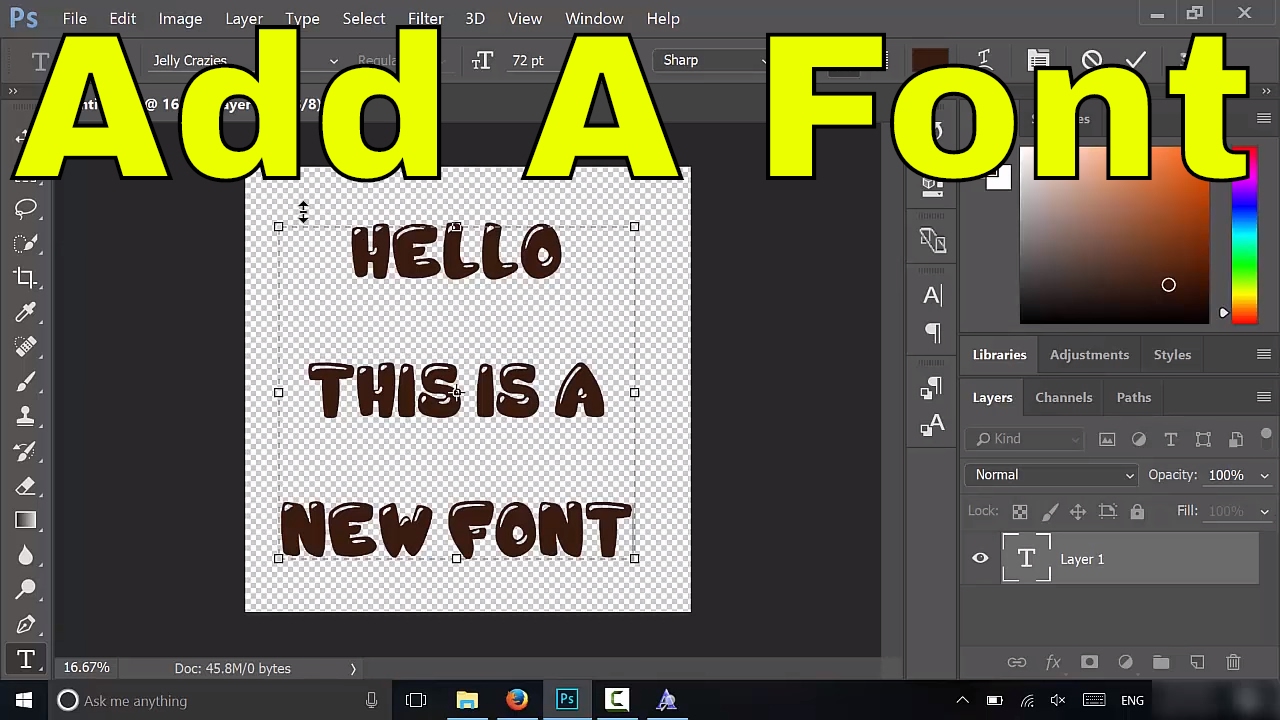The image size is (1280, 720).
Task: Select the Crop tool
Action: (26, 278)
